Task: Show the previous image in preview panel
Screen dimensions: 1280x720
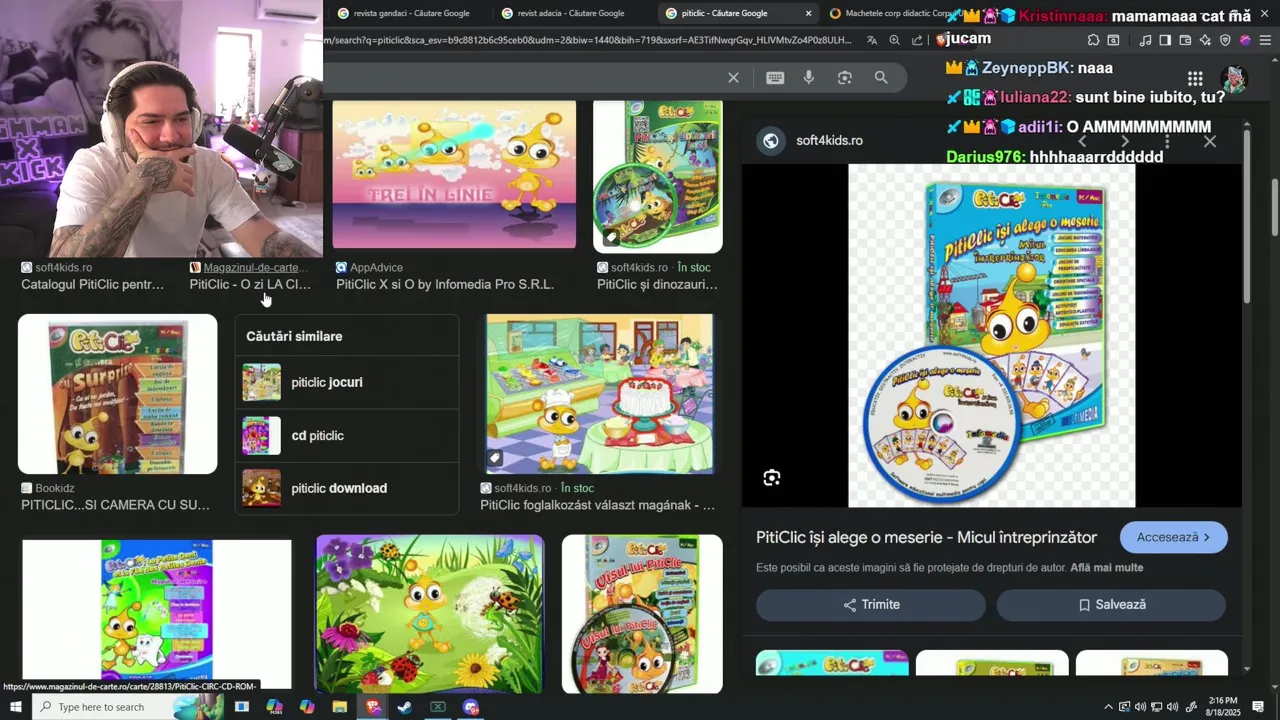Action: pyautogui.click(x=1082, y=141)
